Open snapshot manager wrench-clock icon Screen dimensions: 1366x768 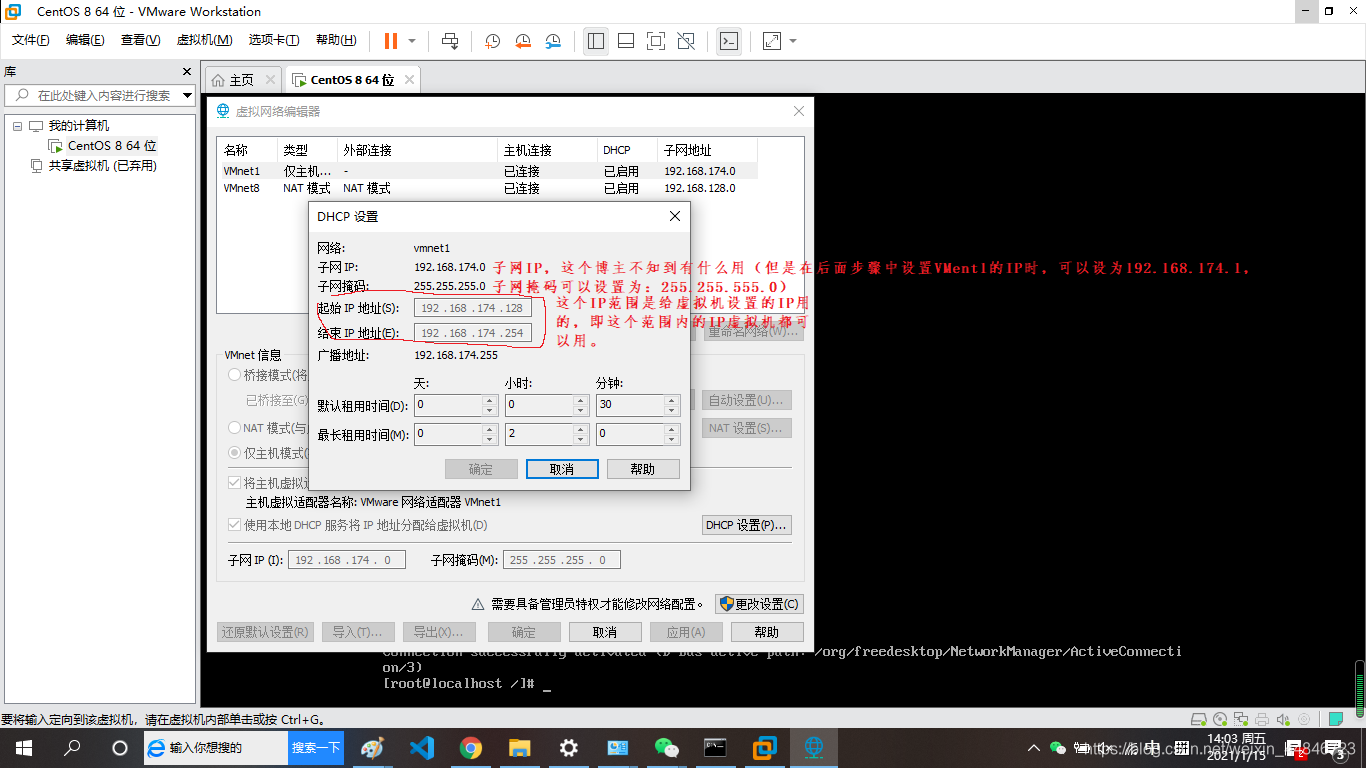(553, 41)
